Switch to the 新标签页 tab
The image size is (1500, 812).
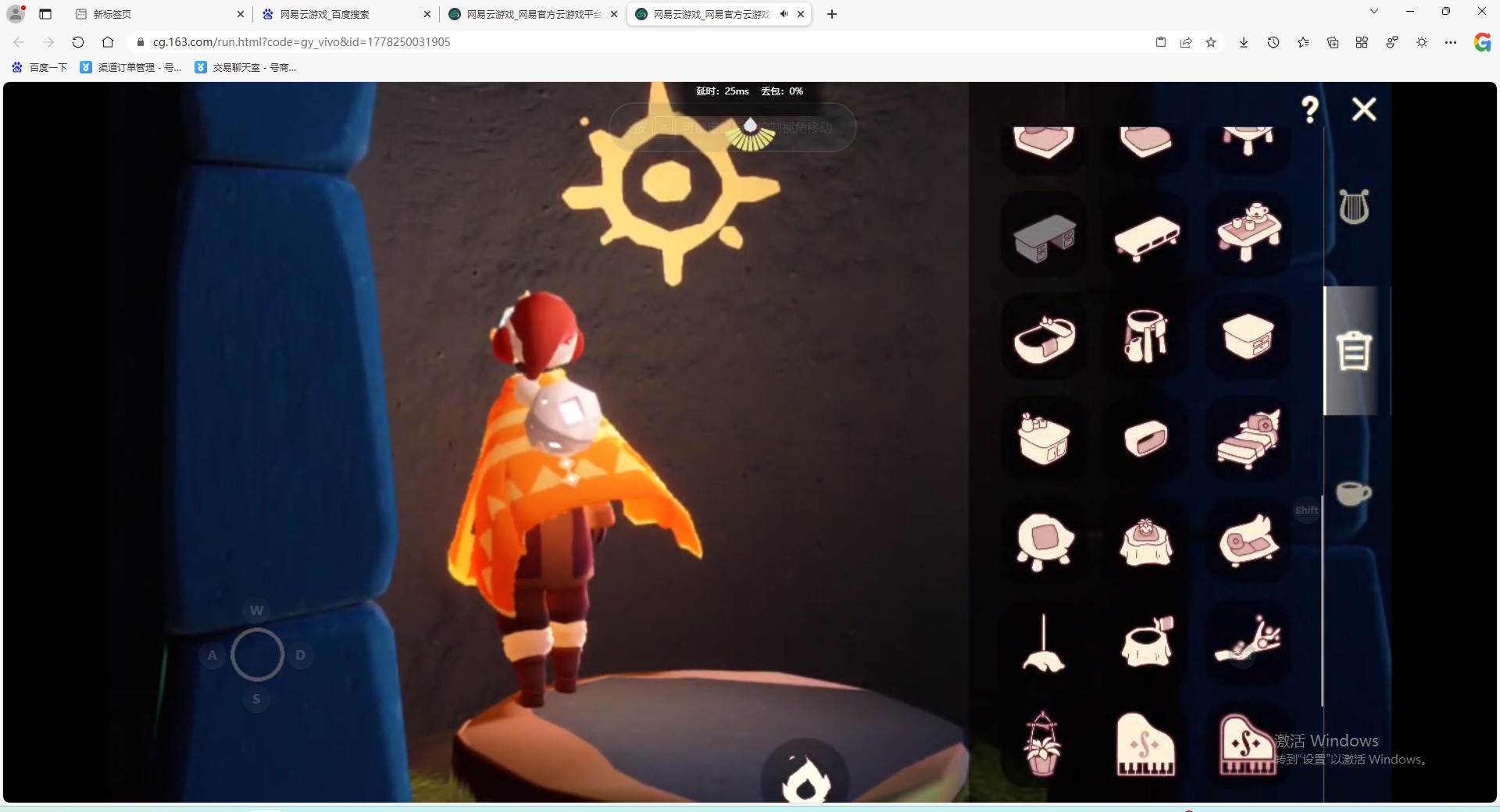[x=159, y=14]
